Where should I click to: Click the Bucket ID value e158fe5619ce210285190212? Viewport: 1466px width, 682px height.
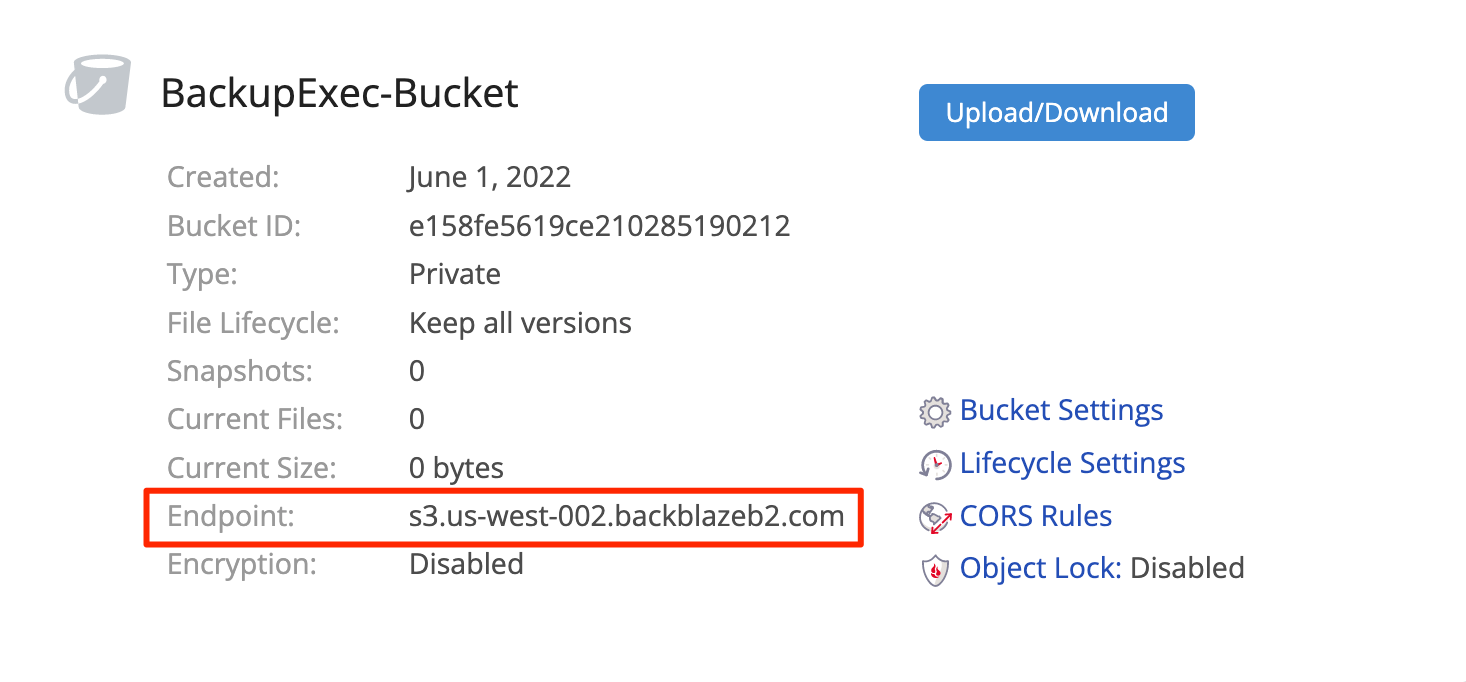pyautogui.click(x=600, y=226)
